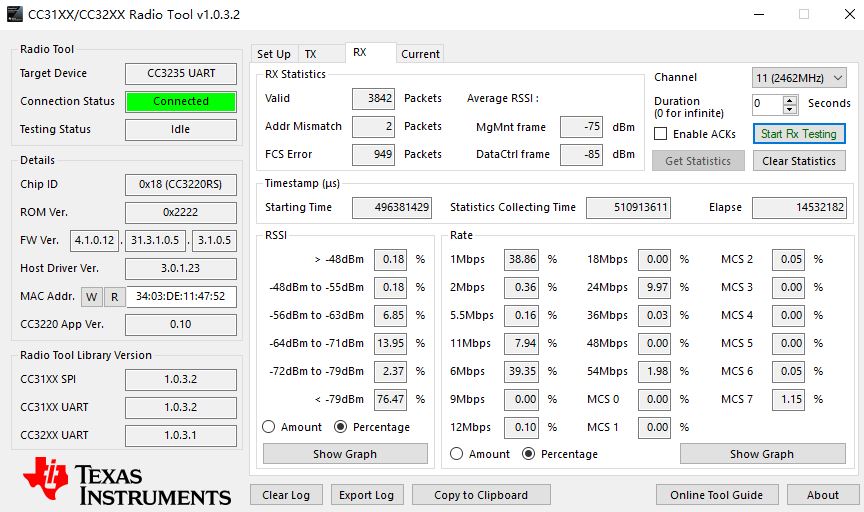Minimize the Radio Tool window
This screenshot has width=864, height=512.
(759, 14)
